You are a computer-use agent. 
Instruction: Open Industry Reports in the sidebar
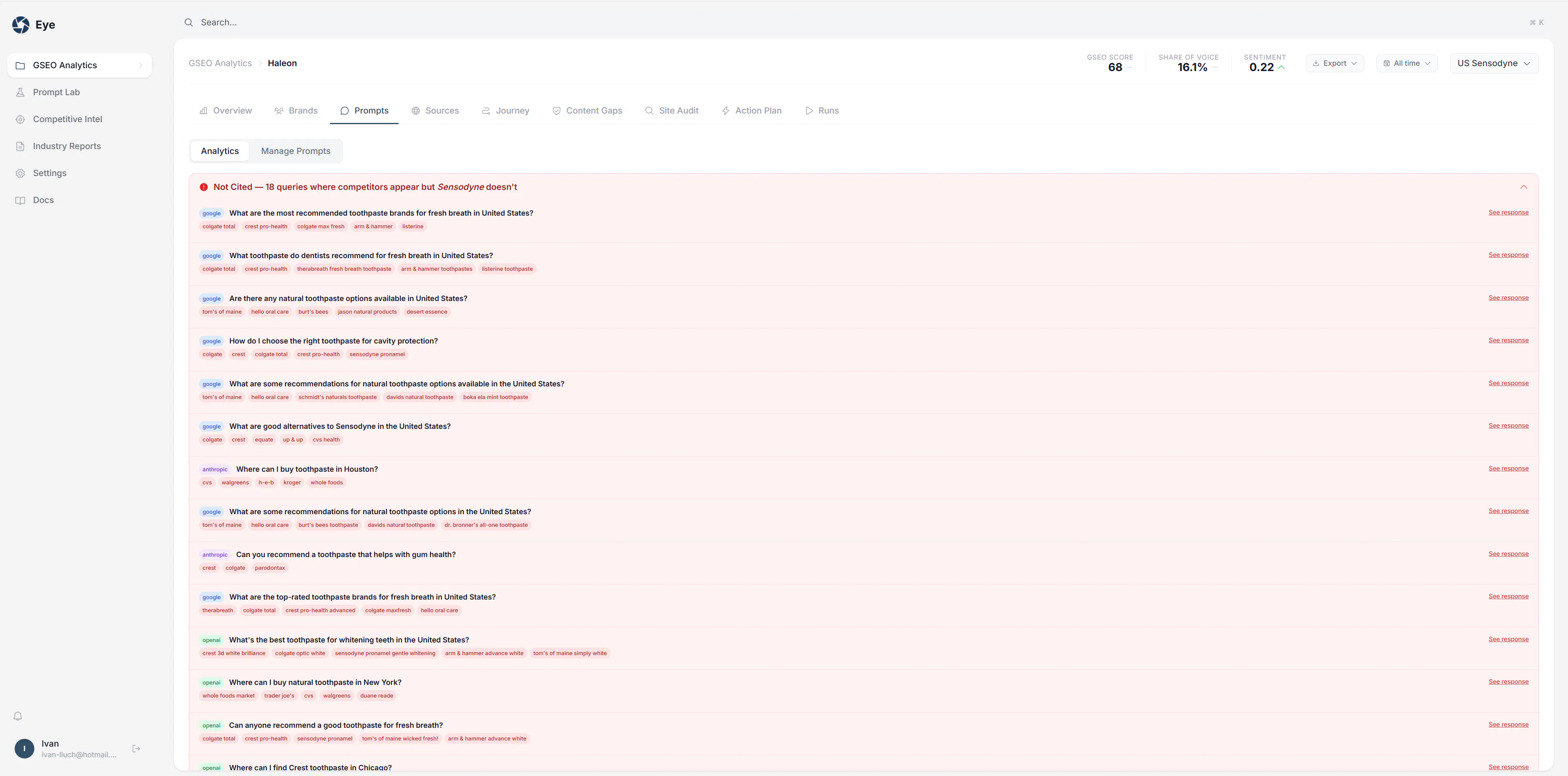[80, 146]
